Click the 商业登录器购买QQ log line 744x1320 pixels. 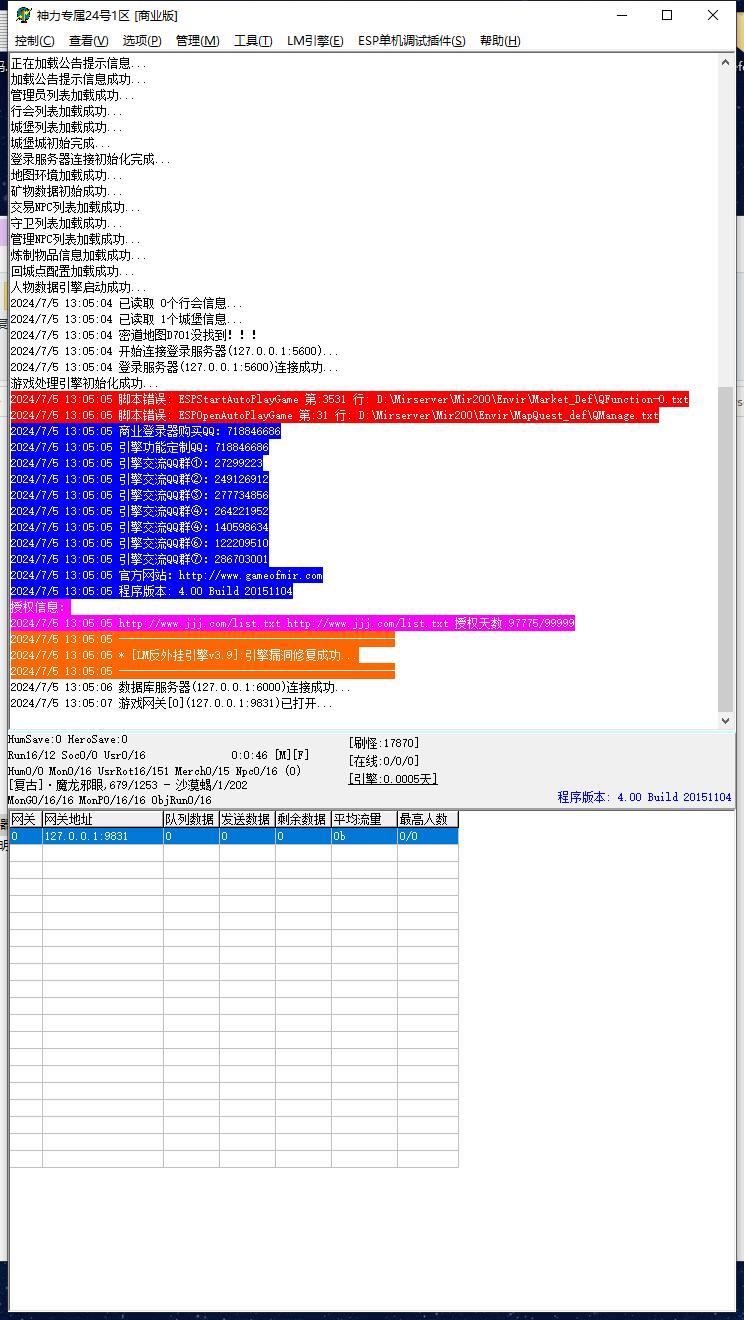pos(145,431)
